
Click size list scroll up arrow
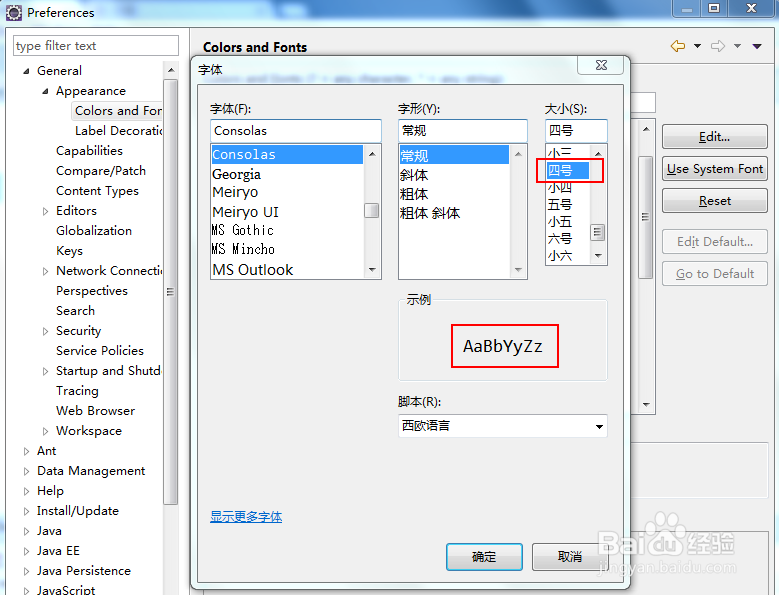pyautogui.click(x=598, y=153)
